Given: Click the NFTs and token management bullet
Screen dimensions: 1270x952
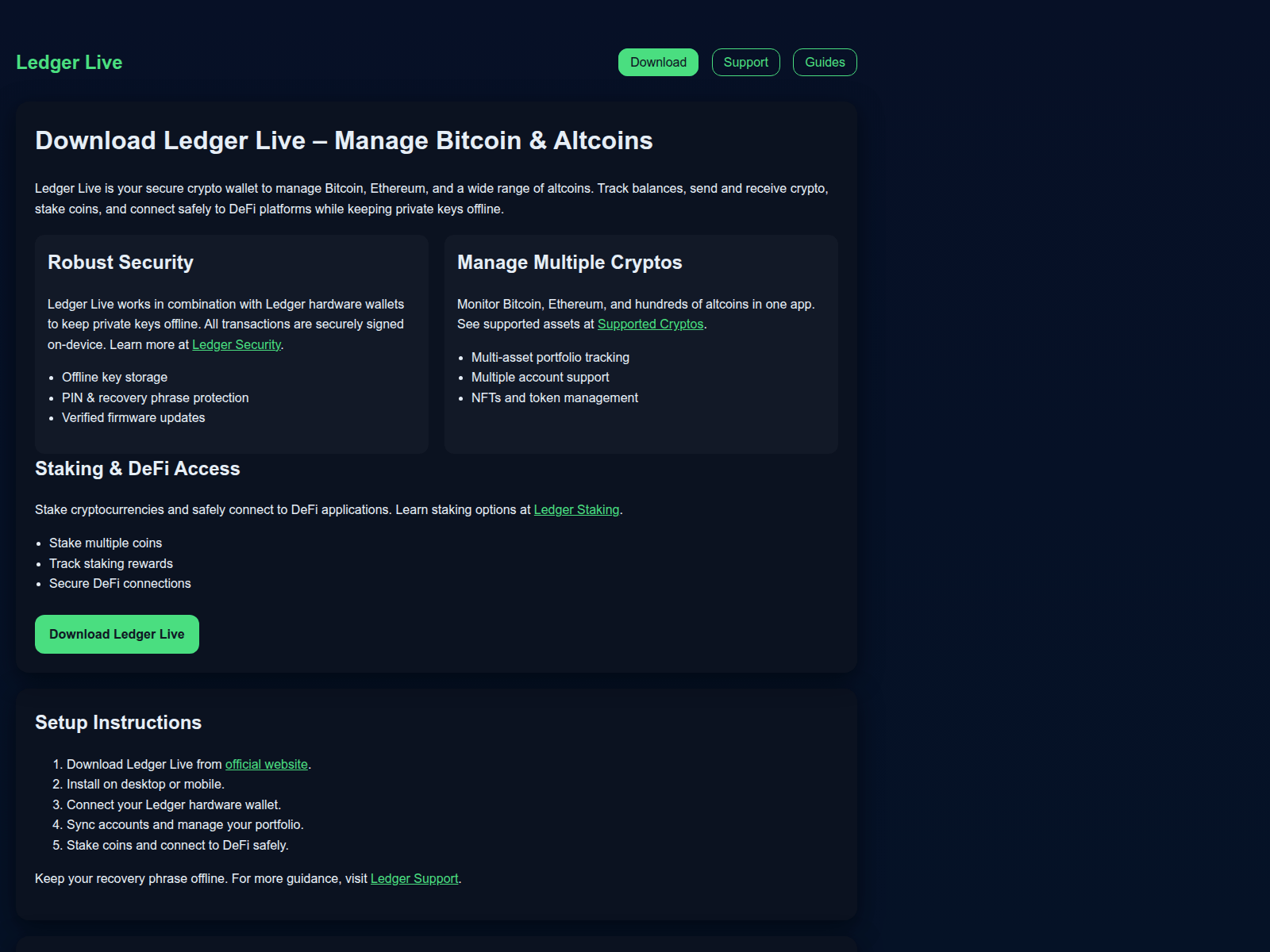Looking at the screenshot, I should pyautogui.click(x=554, y=398).
